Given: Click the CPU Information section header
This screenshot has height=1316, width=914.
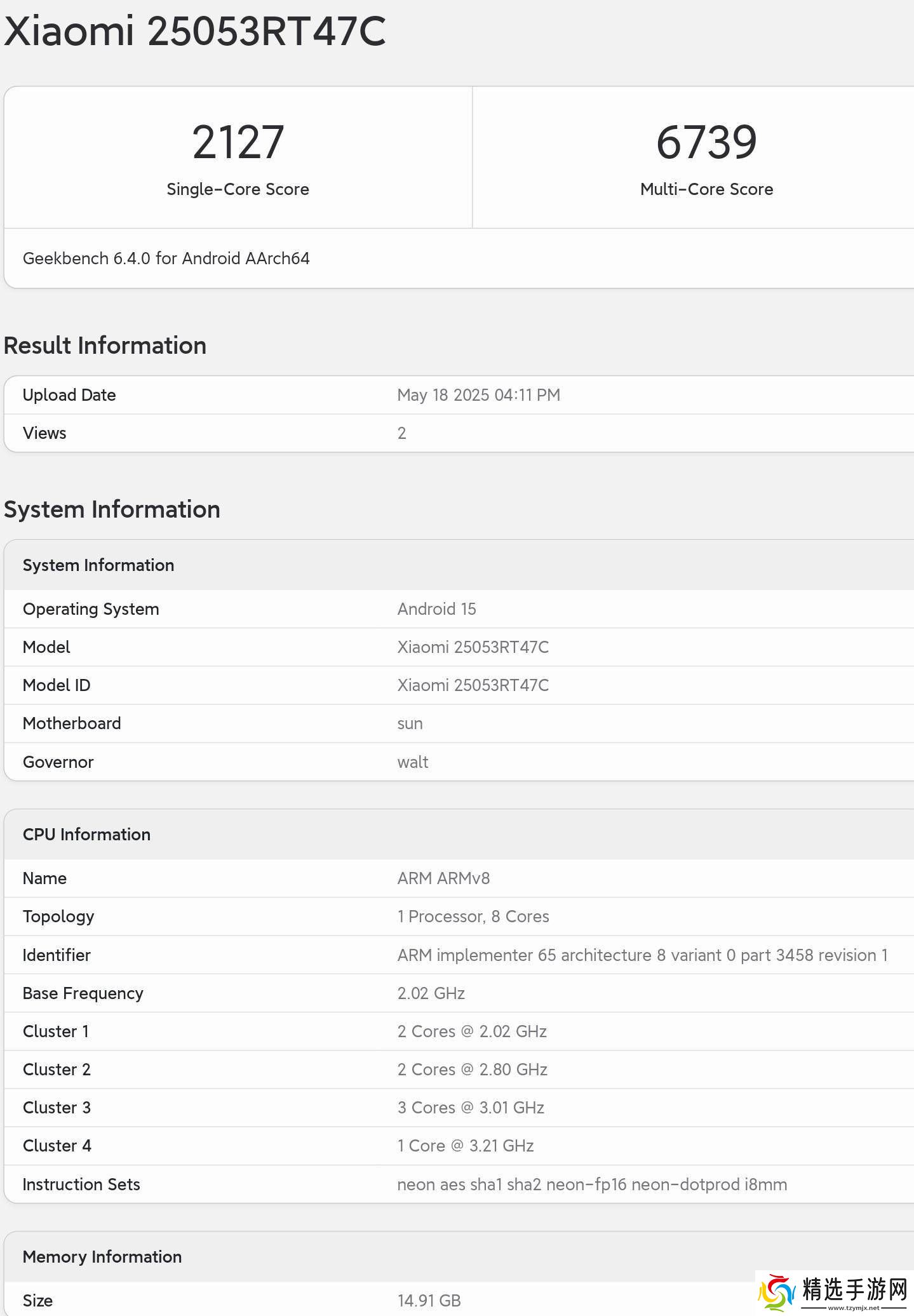Looking at the screenshot, I should (x=86, y=835).
